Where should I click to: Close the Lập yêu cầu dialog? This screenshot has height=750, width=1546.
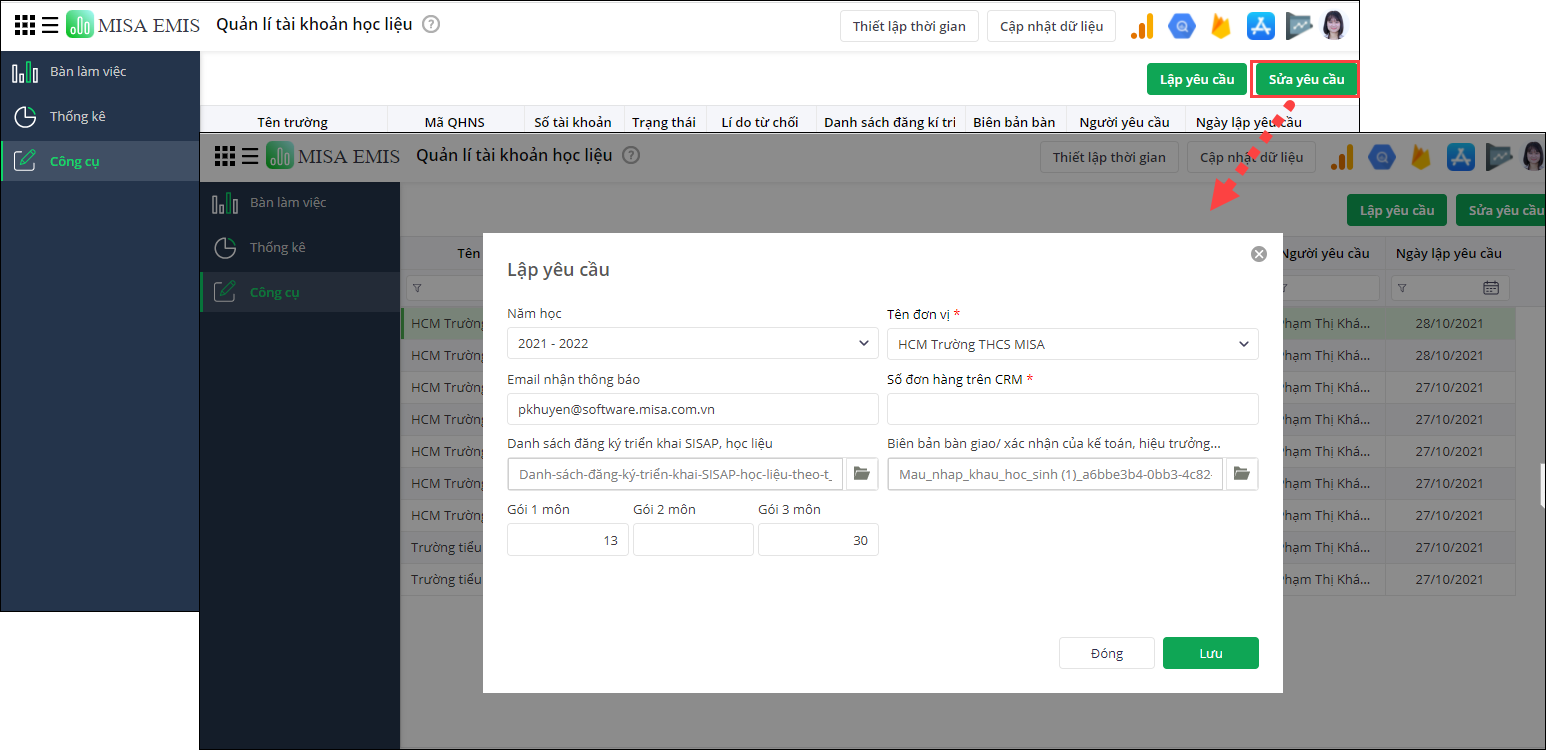1259,254
